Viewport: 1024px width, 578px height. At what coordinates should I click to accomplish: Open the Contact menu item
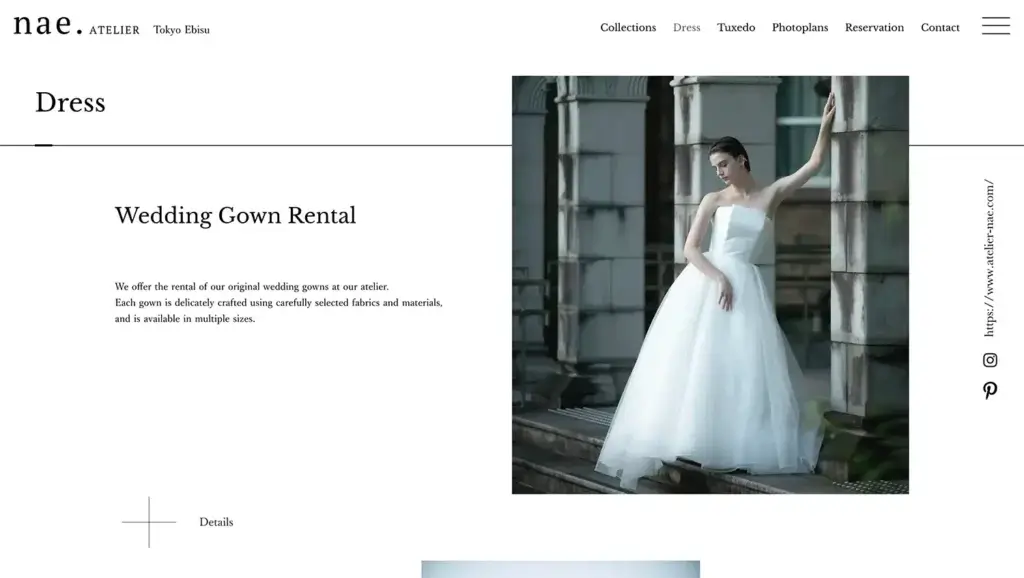tap(940, 27)
